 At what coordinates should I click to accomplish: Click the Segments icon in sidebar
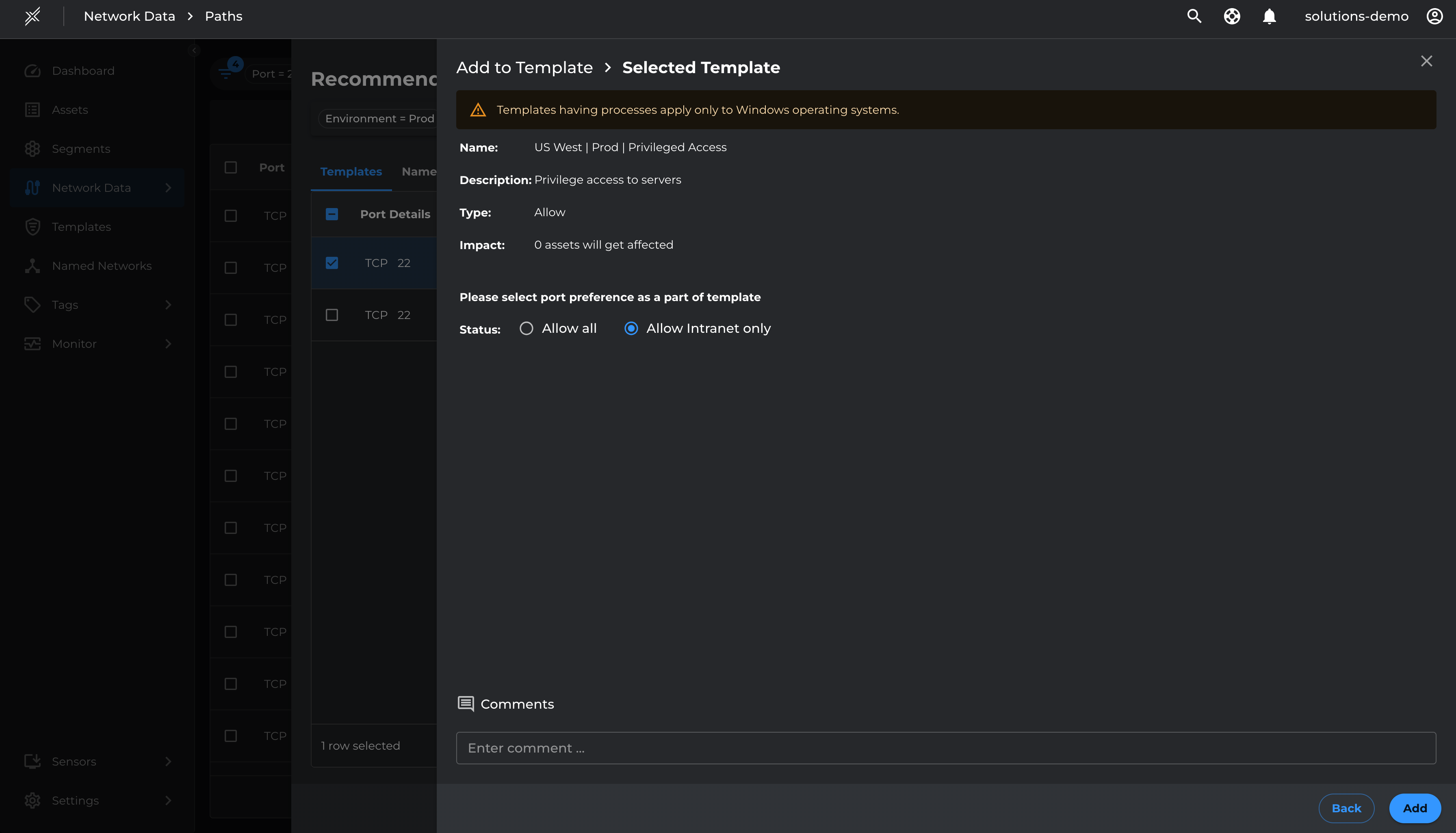[32, 149]
